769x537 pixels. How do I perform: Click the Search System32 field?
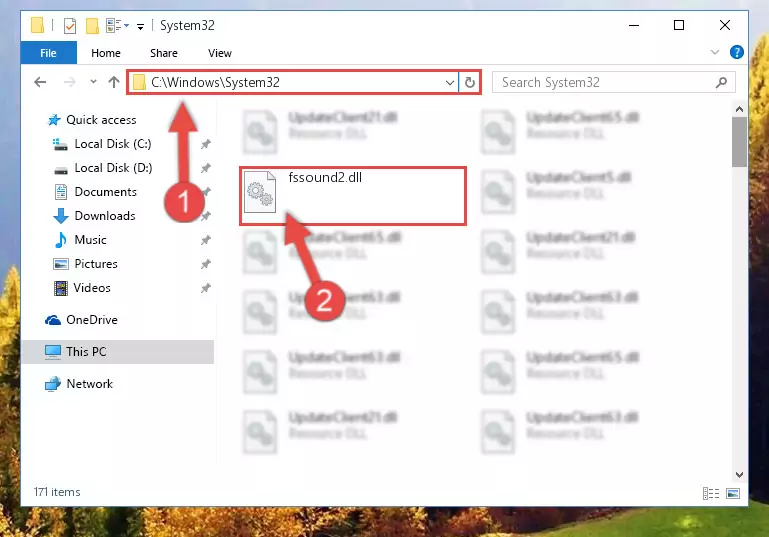pos(614,82)
